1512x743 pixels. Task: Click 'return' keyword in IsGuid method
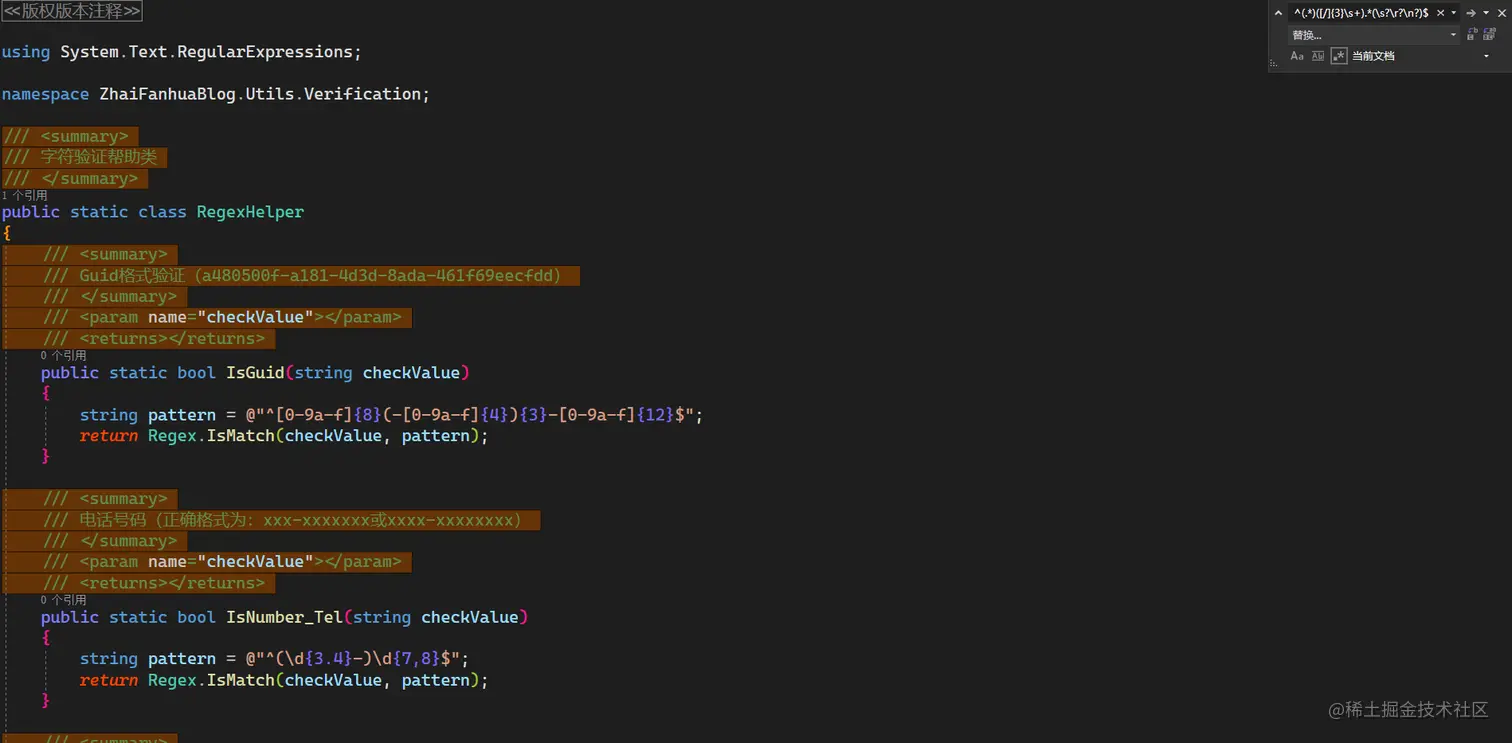tap(109, 436)
